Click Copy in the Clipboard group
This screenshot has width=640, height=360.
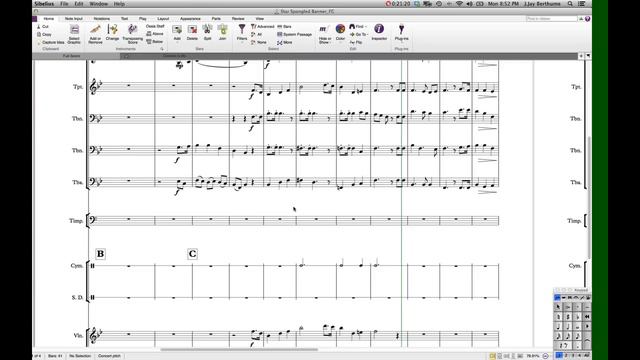[44, 34]
